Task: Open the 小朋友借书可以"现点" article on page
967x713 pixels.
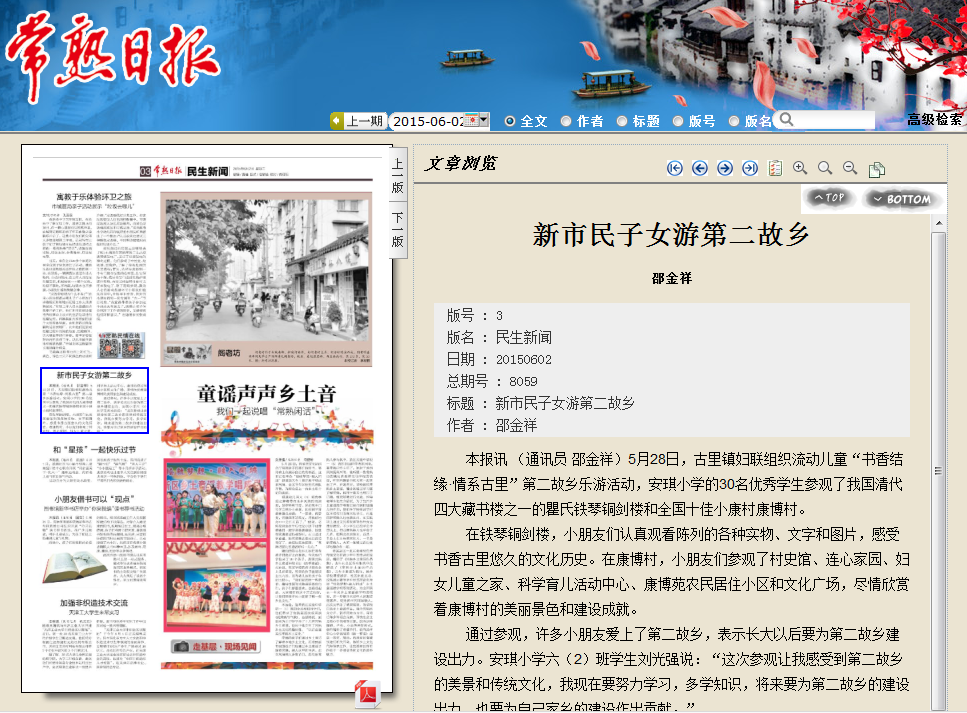Action: pos(94,498)
